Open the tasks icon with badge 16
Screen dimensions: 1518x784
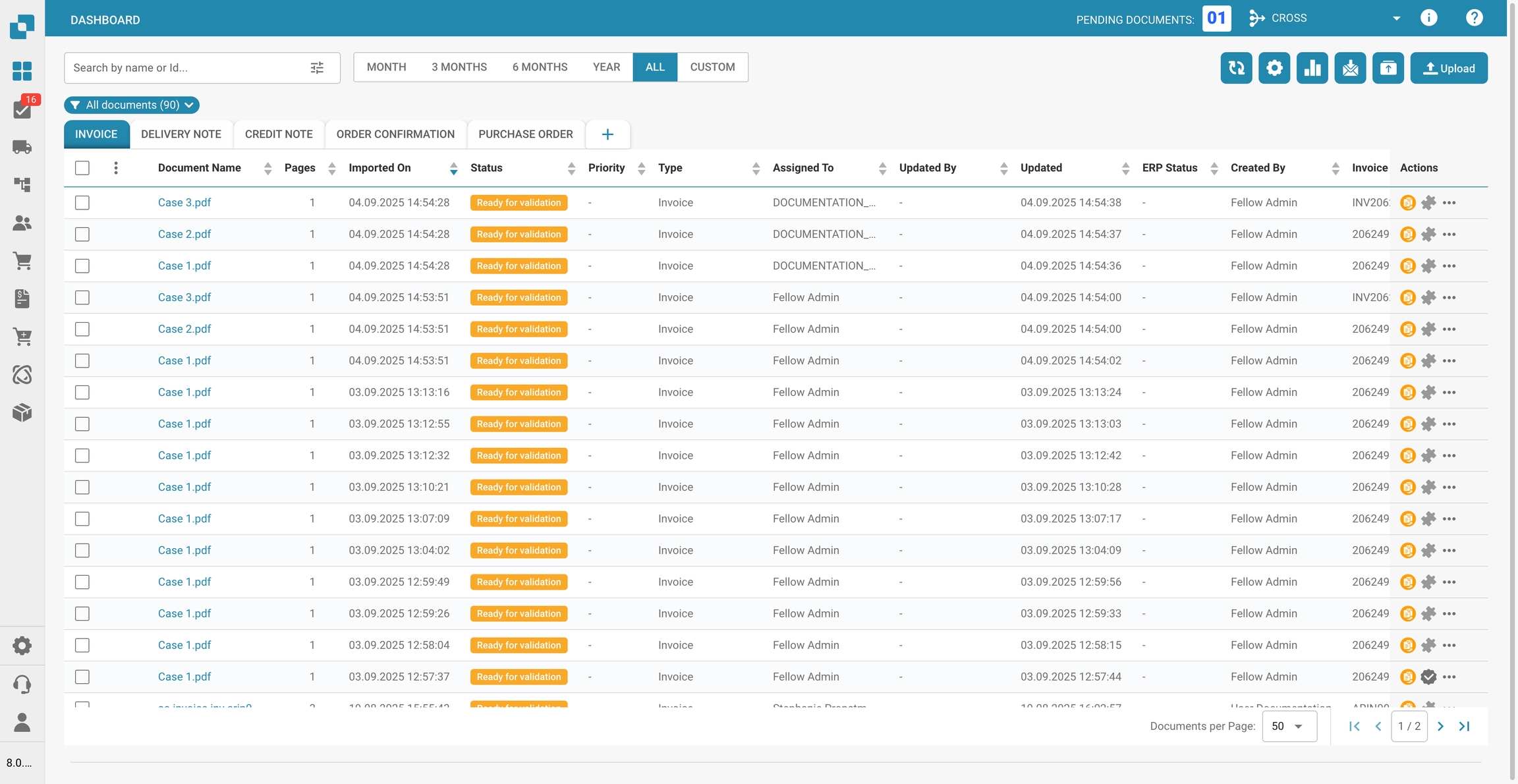[x=22, y=109]
